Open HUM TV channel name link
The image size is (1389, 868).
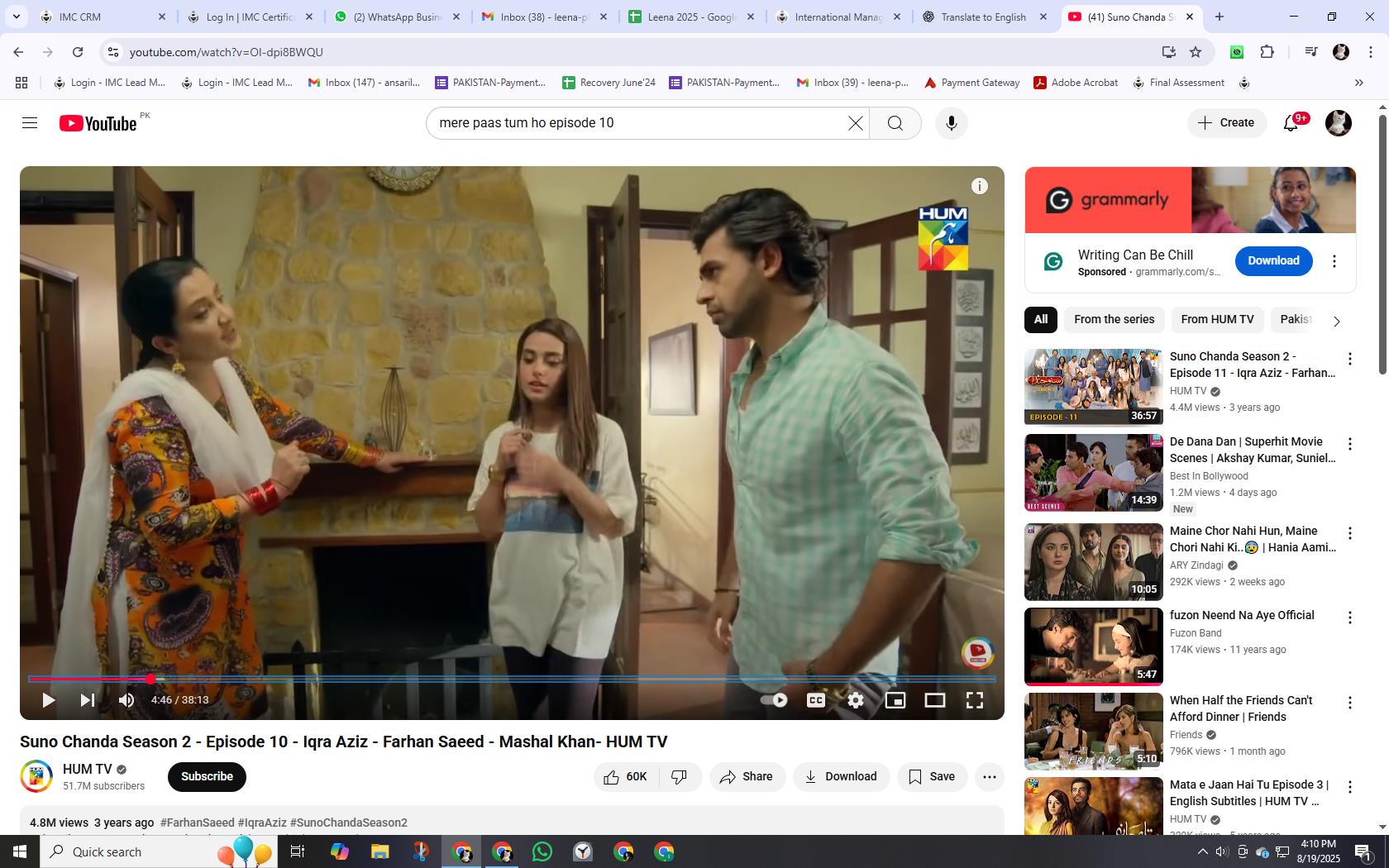88,769
